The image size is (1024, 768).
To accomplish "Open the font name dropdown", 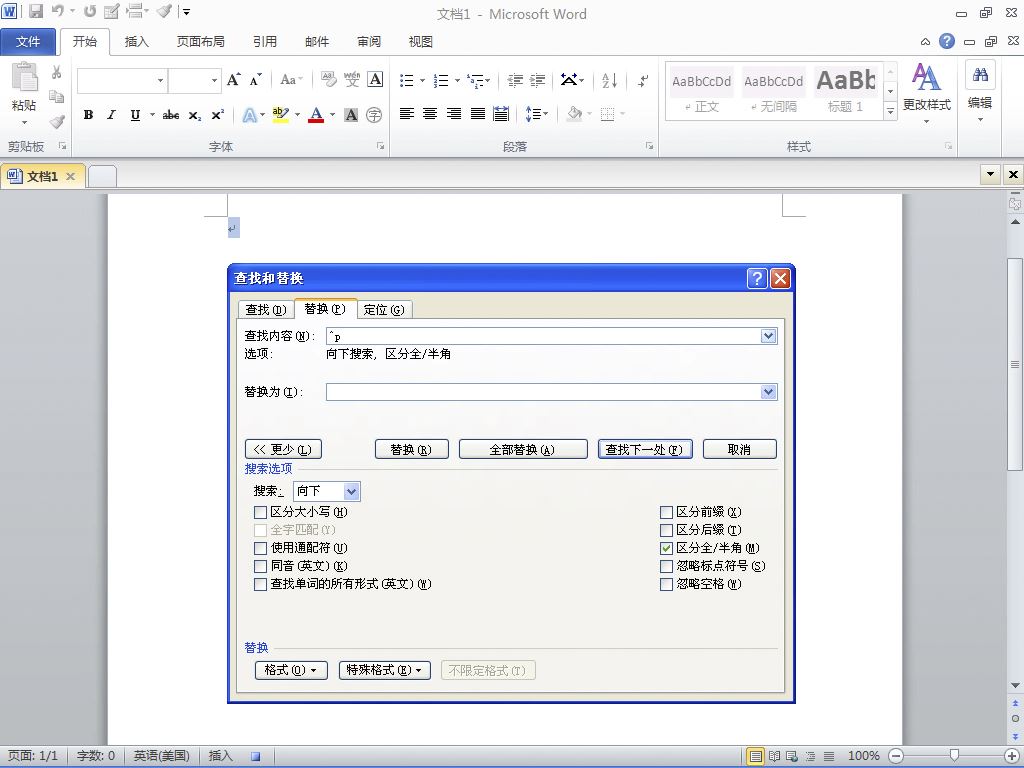I will point(160,80).
